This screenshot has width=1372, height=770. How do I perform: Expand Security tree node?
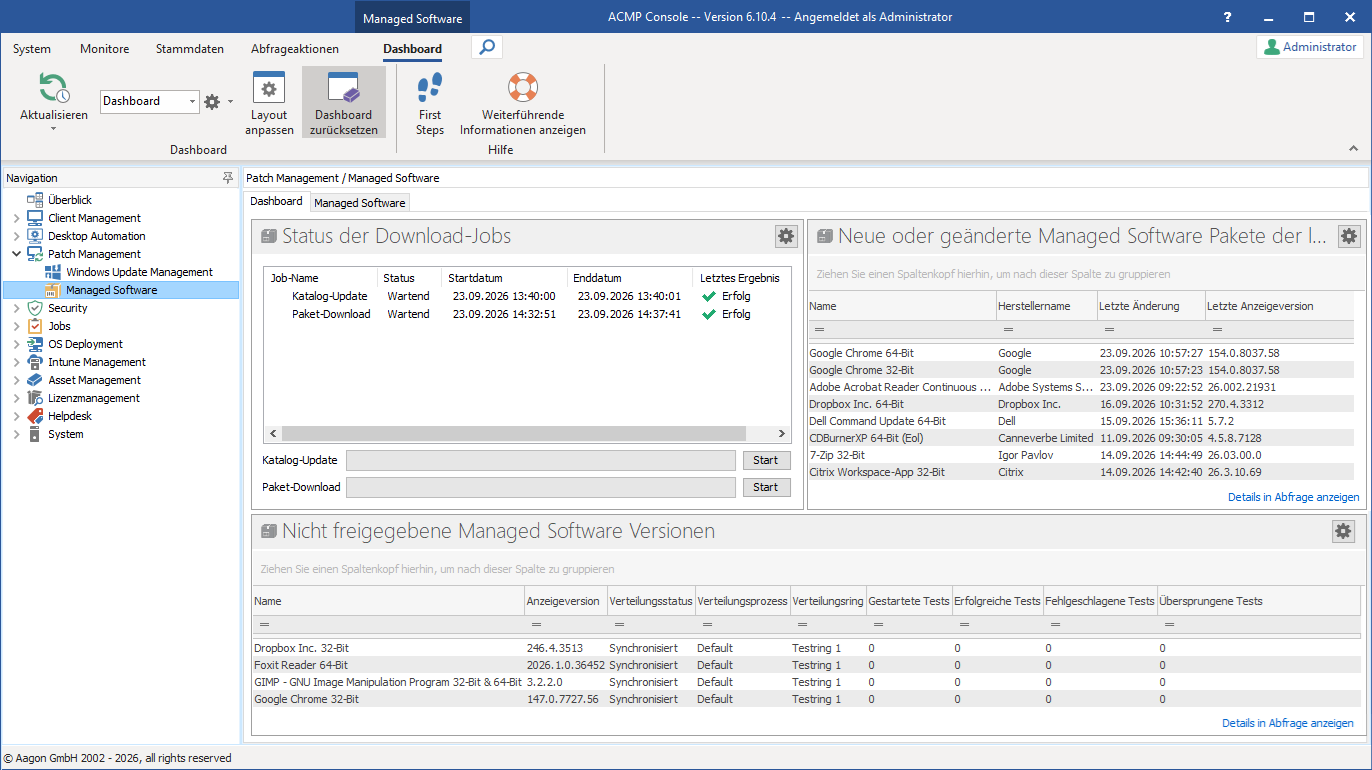tap(16, 308)
